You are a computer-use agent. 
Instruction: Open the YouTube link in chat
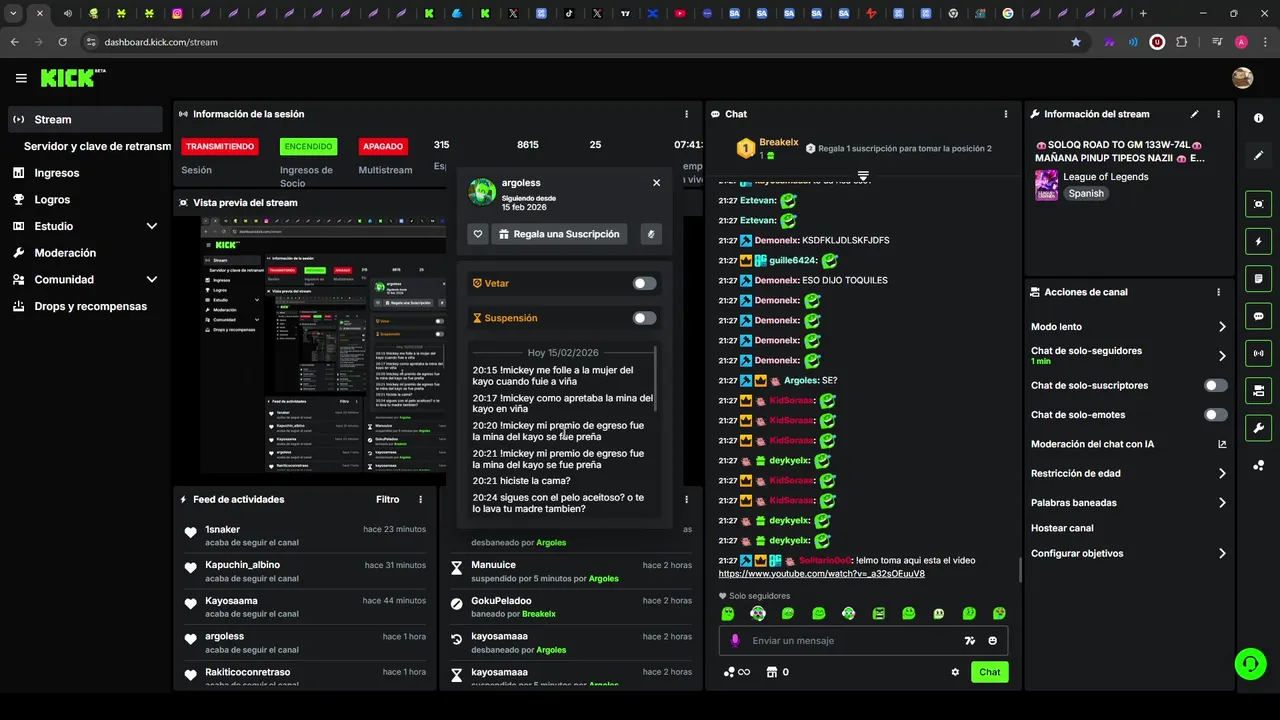tap(821, 574)
